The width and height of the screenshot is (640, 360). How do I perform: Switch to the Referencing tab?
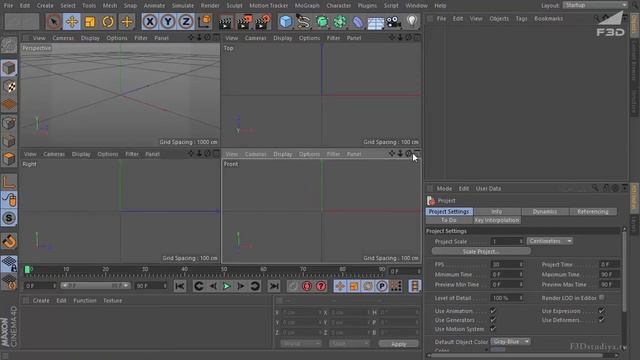coord(593,212)
